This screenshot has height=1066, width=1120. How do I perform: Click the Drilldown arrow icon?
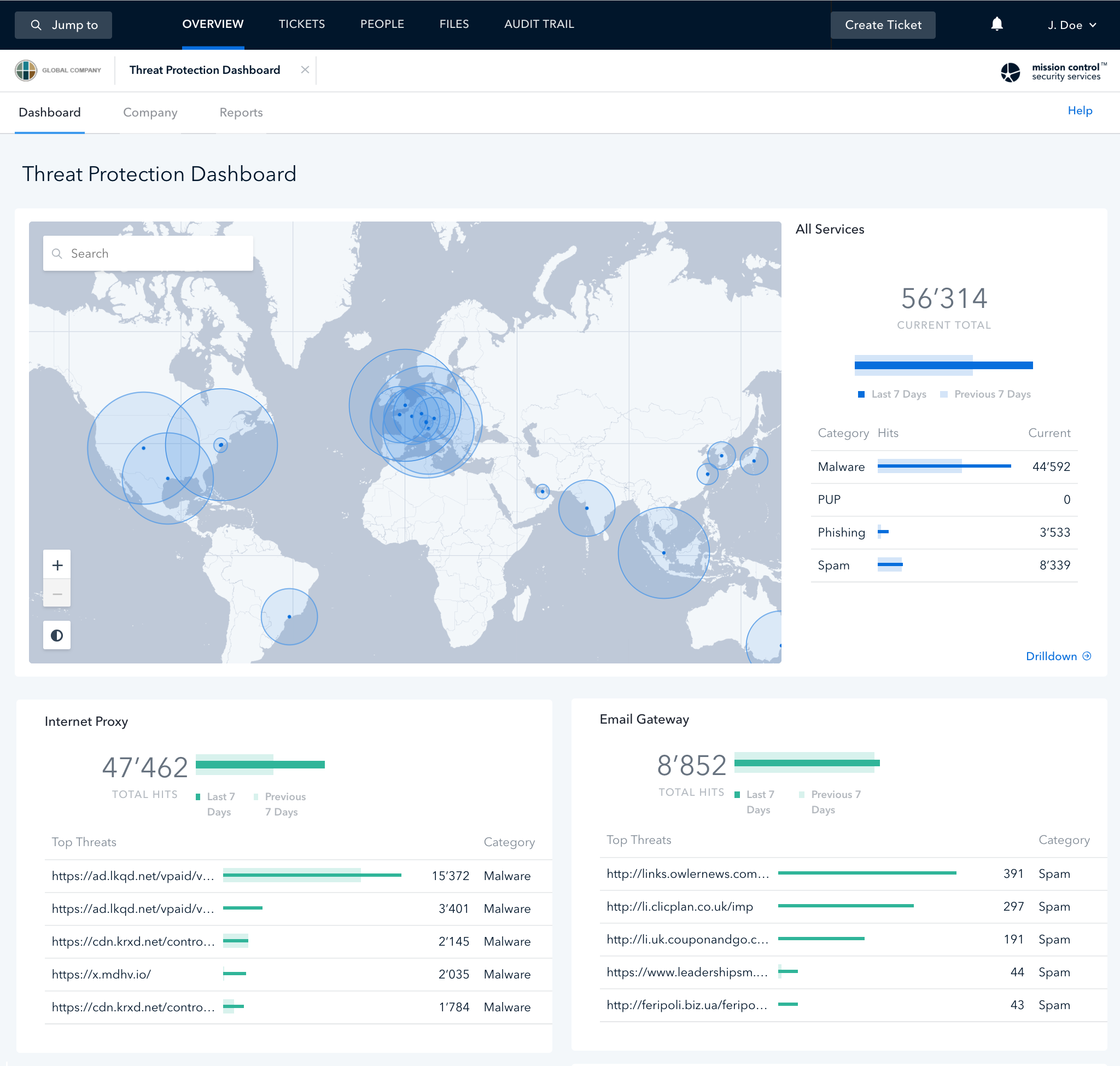coord(1087,656)
